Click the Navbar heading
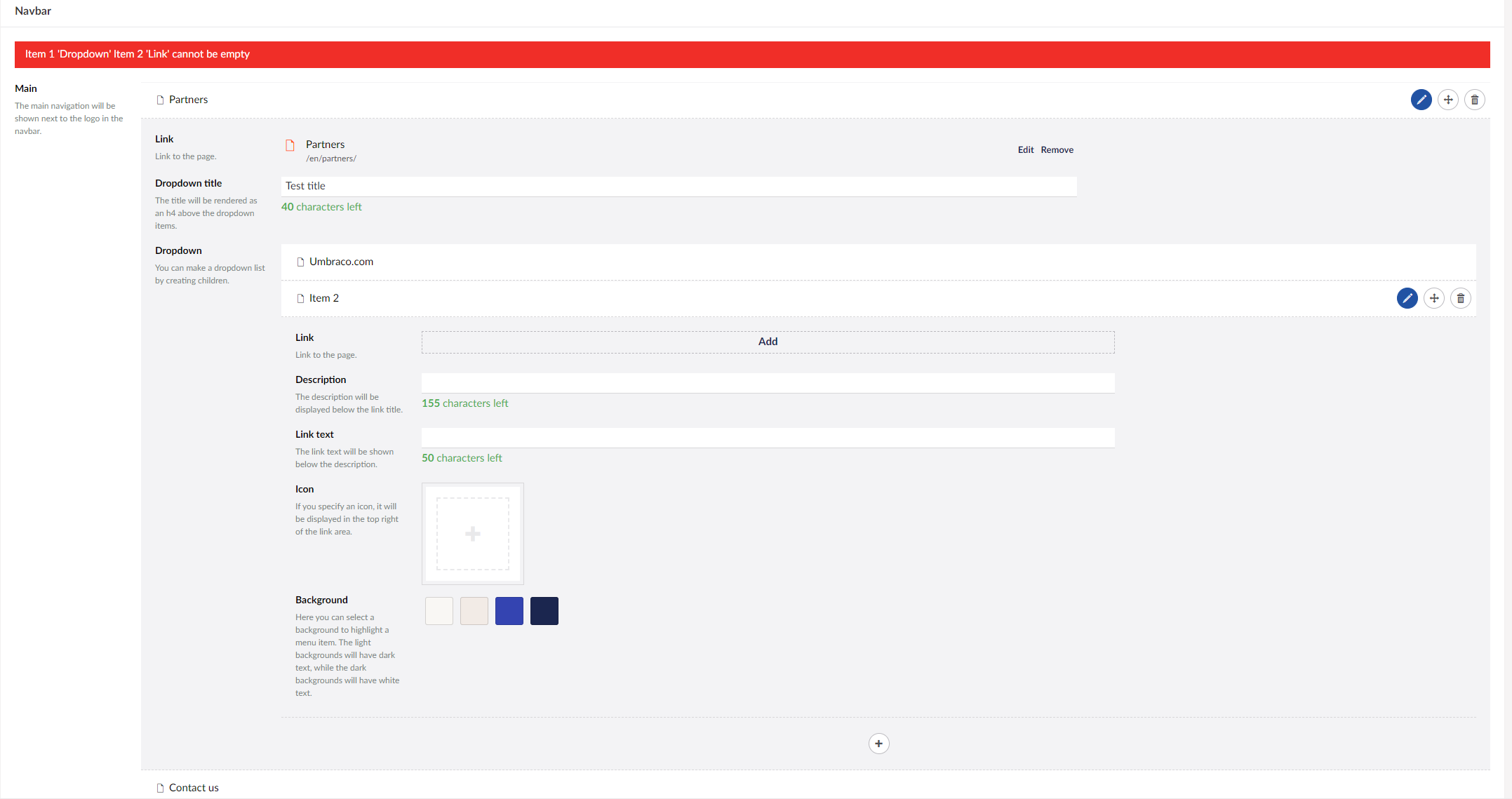The width and height of the screenshot is (1512, 799). [x=33, y=11]
